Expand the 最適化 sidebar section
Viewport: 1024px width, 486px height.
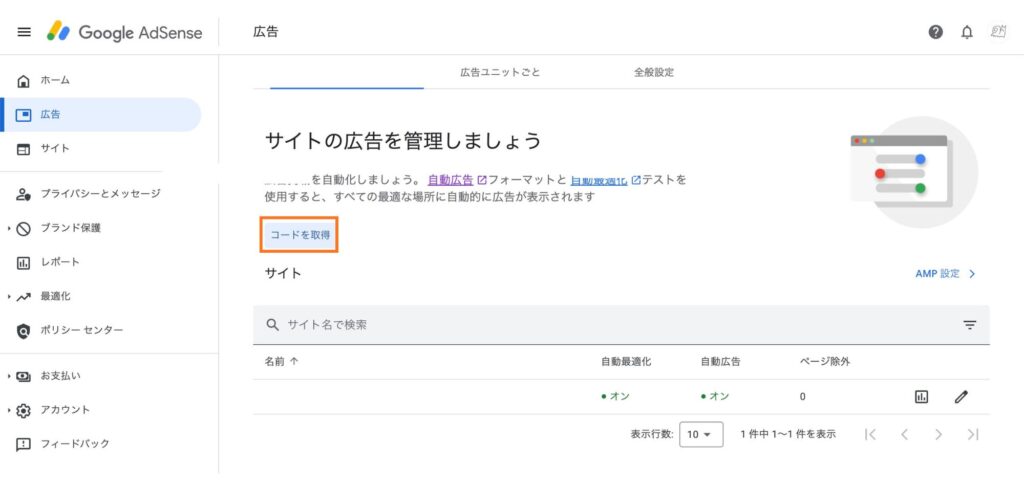55,296
